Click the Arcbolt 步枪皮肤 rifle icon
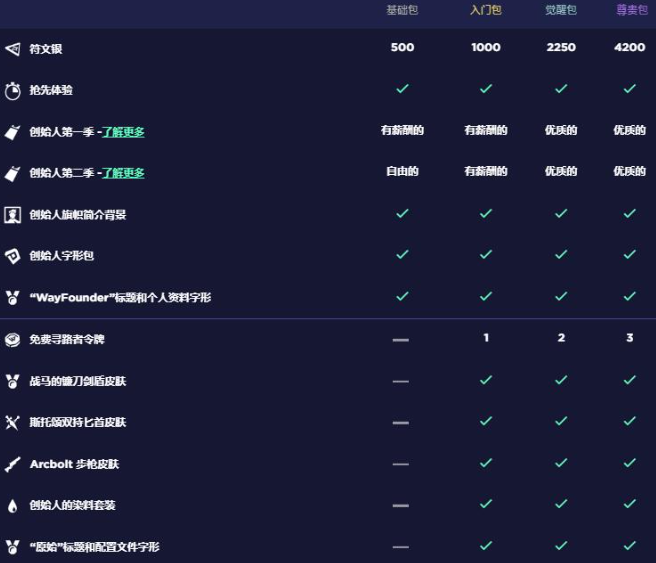656x563 pixels. tap(12, 464)
